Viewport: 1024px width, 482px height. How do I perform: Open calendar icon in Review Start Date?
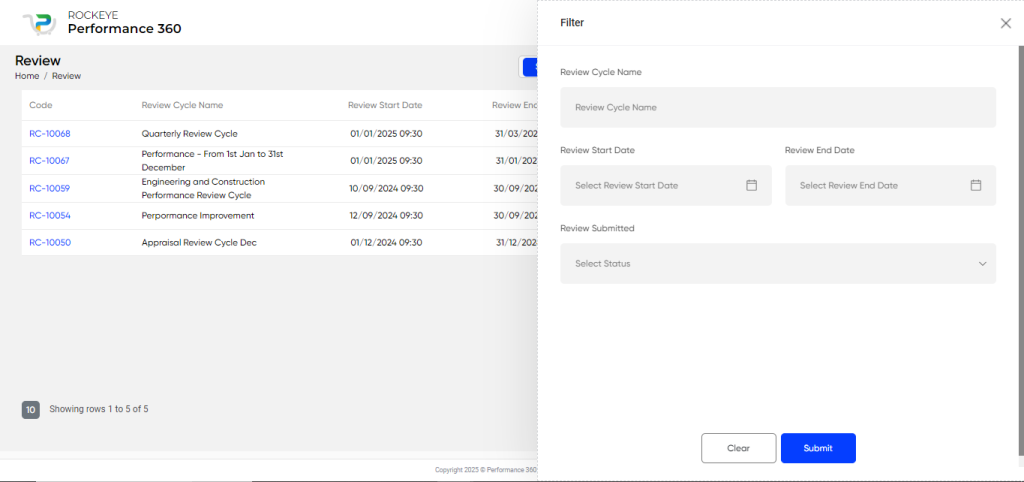pos(752,185)
